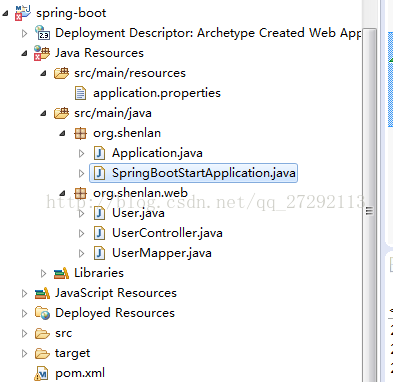This screenshot has height=382, width=393.
Task: Click the org.shenlan.web package icon
Action: (80, 193)
